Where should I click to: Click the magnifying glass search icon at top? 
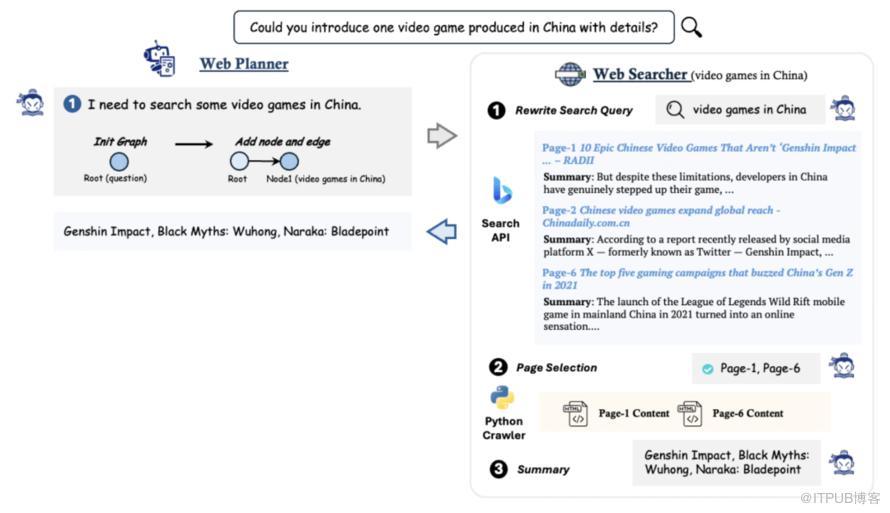tap(691, 27)
